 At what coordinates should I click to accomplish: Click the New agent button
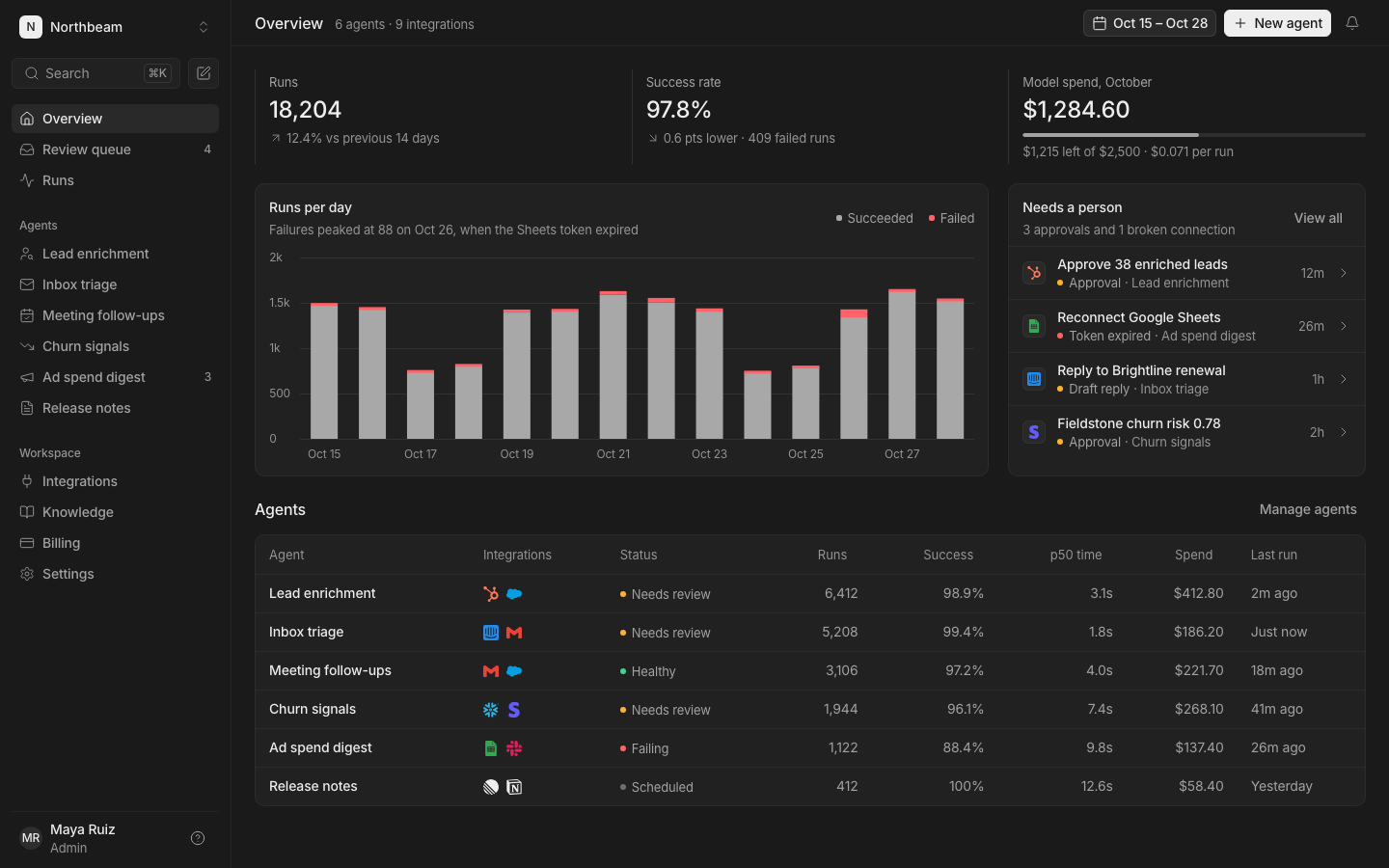(1277, 23)
